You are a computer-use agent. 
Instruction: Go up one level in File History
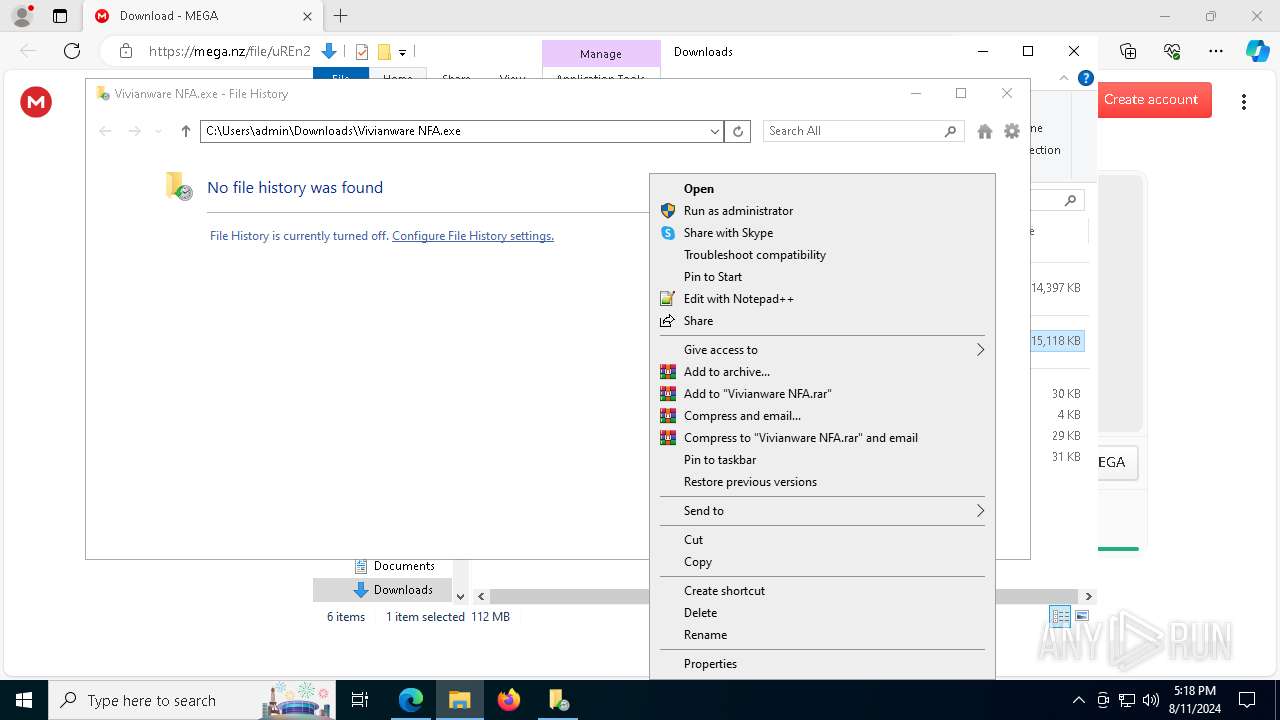185,131
